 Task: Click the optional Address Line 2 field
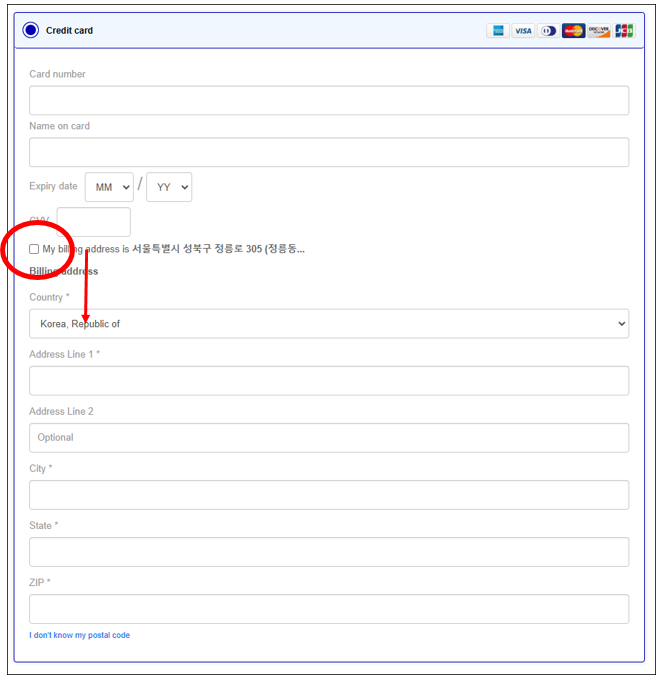point(329,438)
